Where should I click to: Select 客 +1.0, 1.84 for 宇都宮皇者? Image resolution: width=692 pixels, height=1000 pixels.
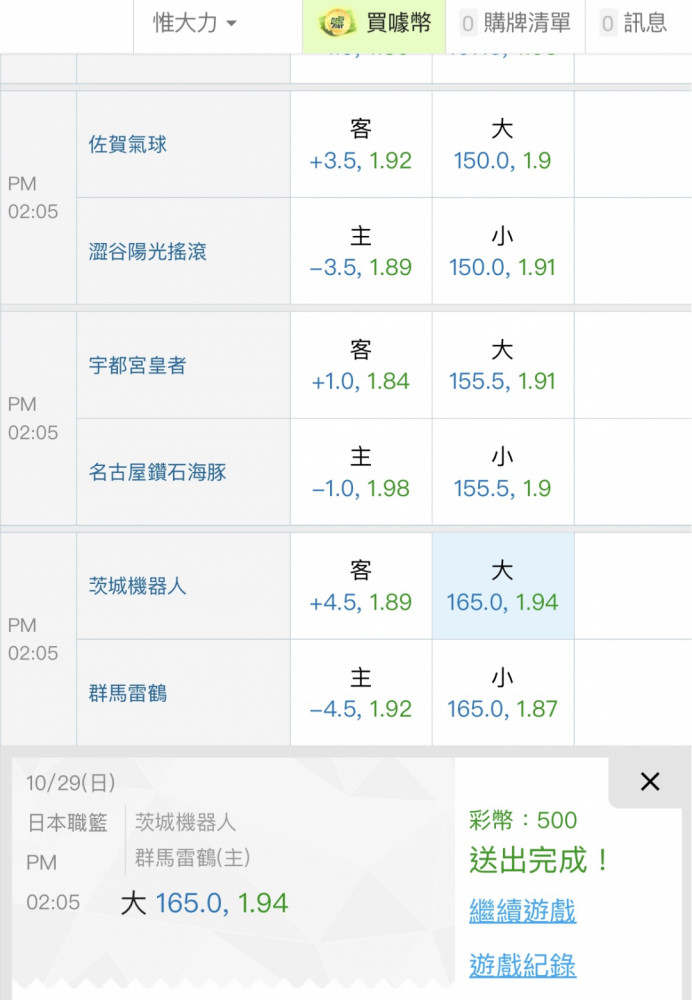pos(361,365)
